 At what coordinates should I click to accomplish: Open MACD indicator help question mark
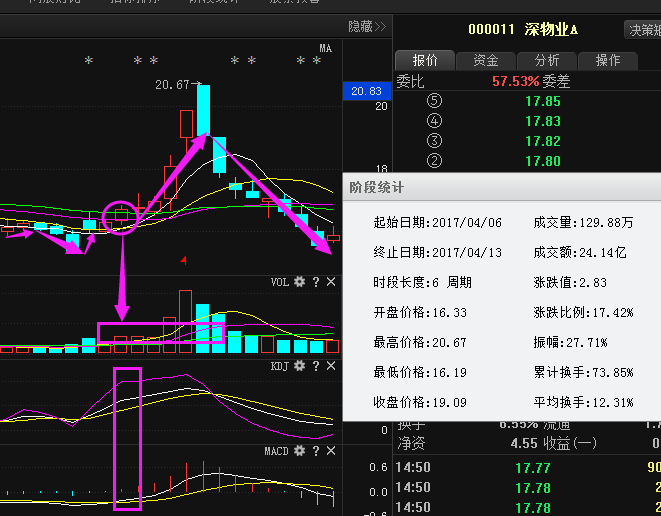point(316,452)
